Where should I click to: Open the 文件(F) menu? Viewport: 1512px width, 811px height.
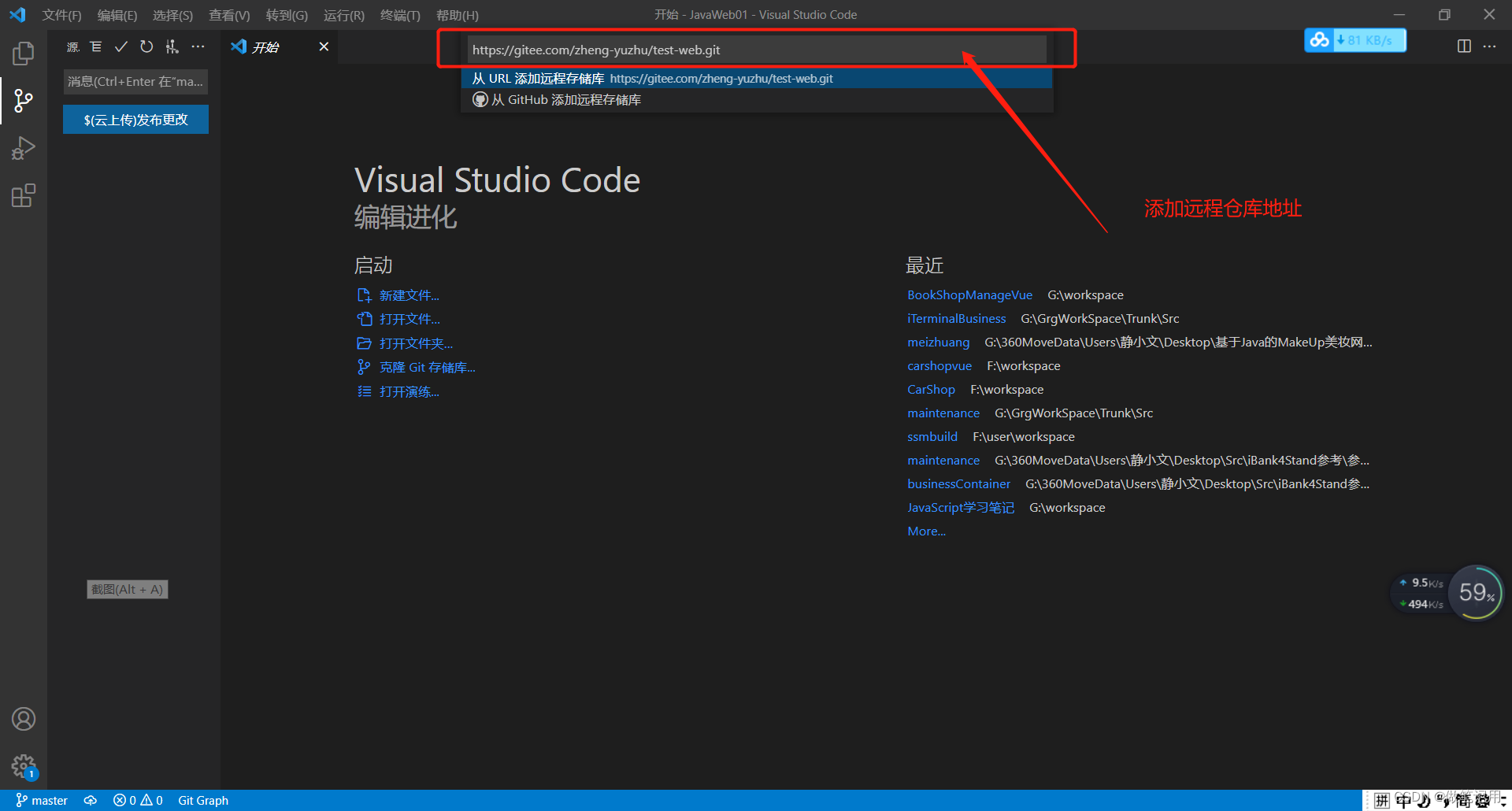pyautogui.click(x=61, y=15)
